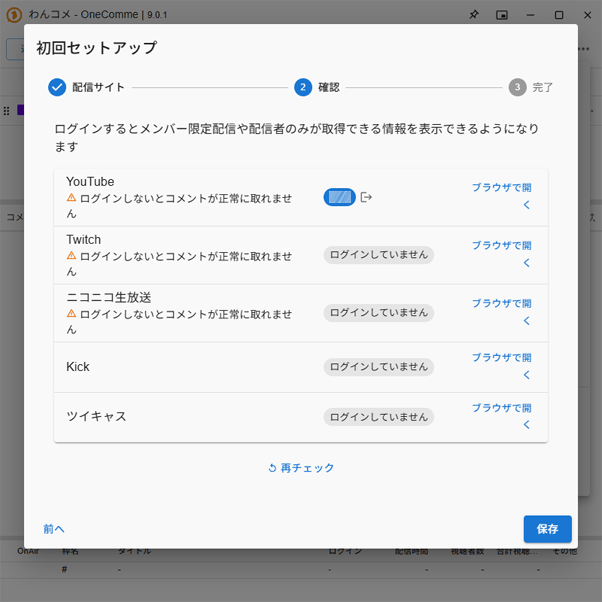Minimize the OneComme window

[x=531, y=15]
